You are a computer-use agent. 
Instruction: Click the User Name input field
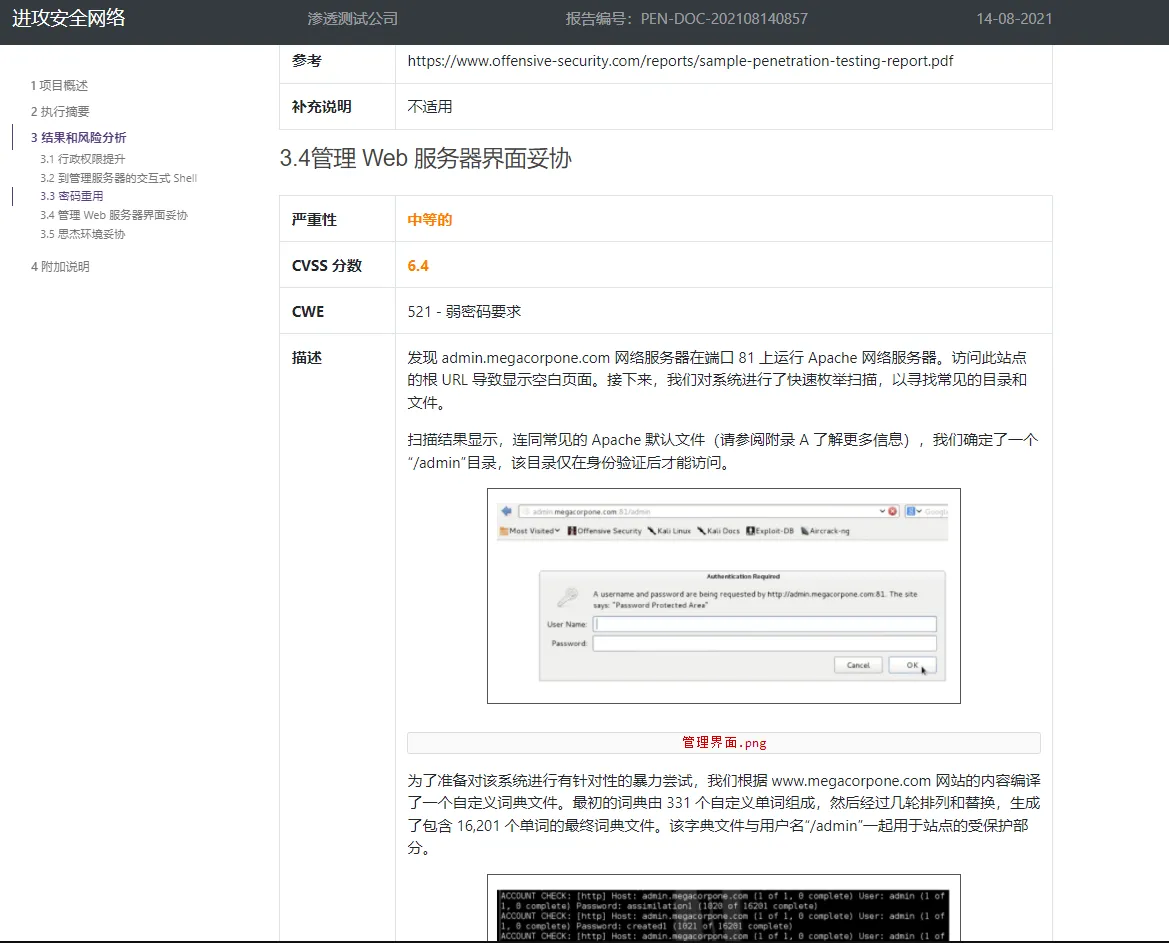point(764,624)
